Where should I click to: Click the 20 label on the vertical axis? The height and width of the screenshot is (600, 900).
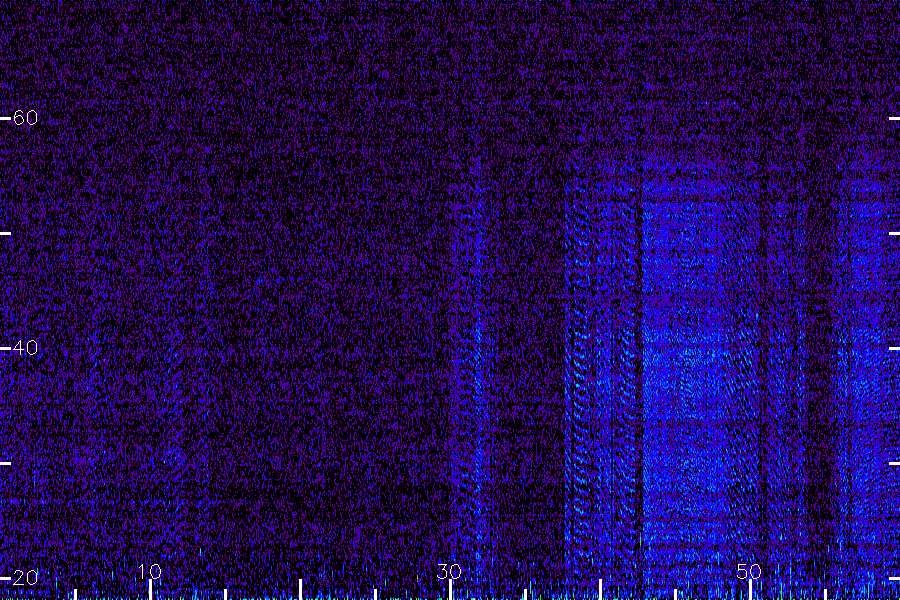click(x=25, y=578)
